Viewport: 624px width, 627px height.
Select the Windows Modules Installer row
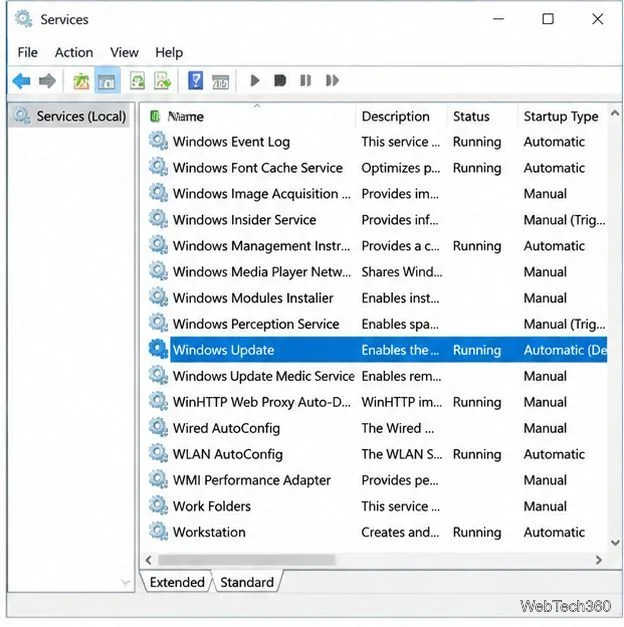coord(377,298)
